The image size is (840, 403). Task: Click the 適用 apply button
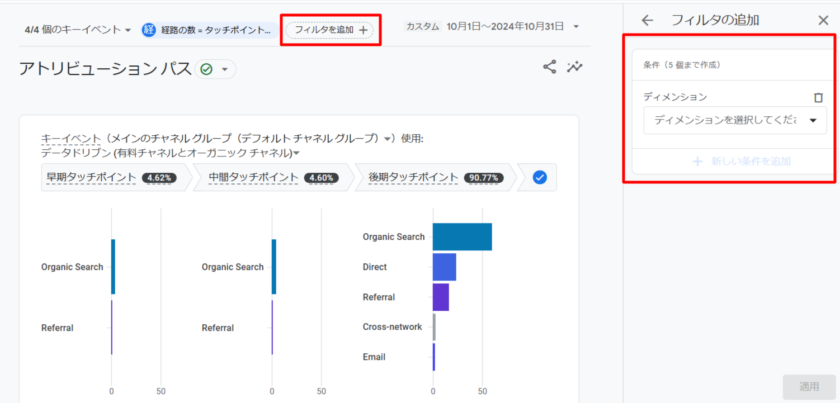click(x=809, y=386)
